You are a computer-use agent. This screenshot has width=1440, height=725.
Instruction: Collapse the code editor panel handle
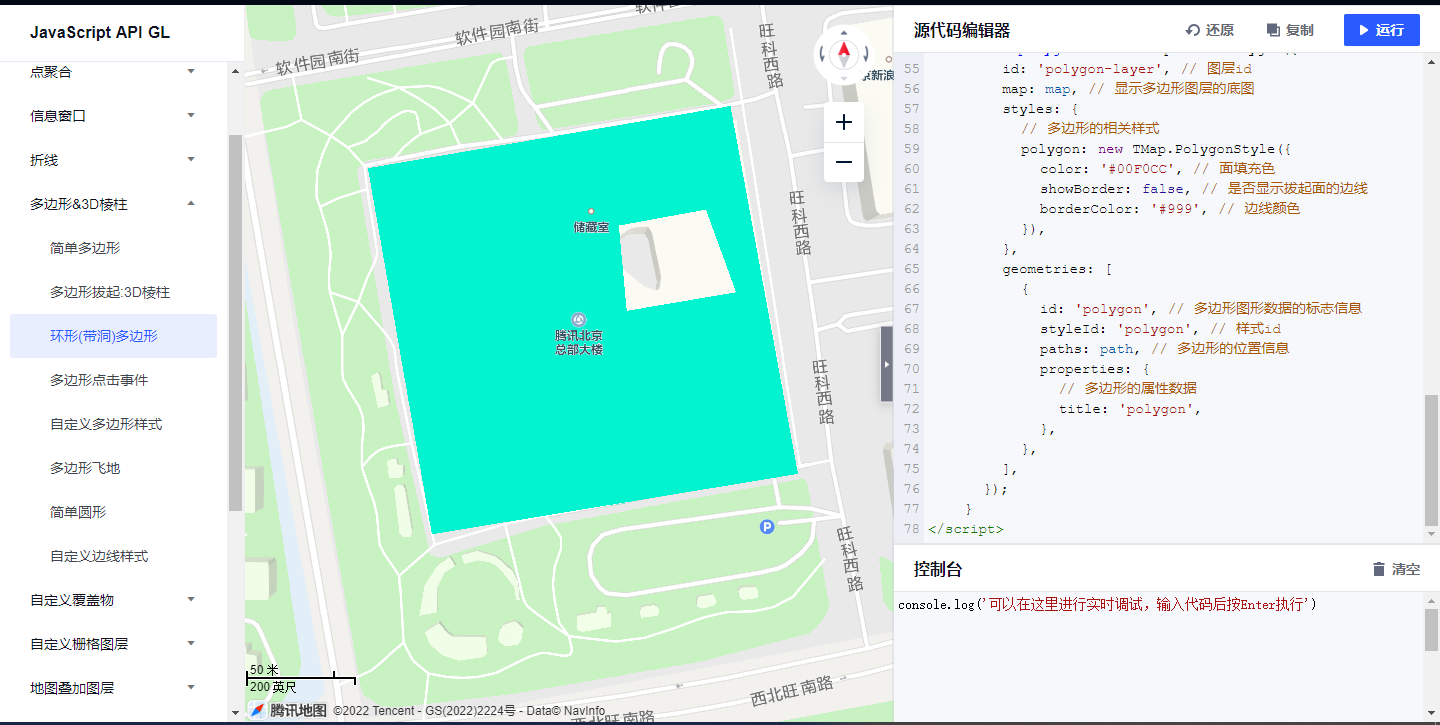click(x=886, y=364)
